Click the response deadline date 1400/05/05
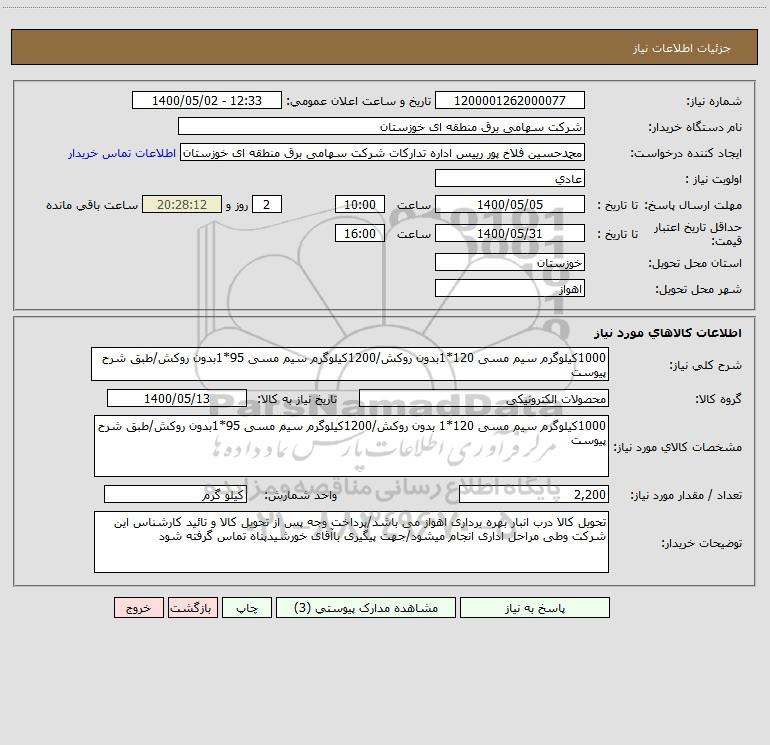Screen dimensions: 770x745 pos(510,204)
